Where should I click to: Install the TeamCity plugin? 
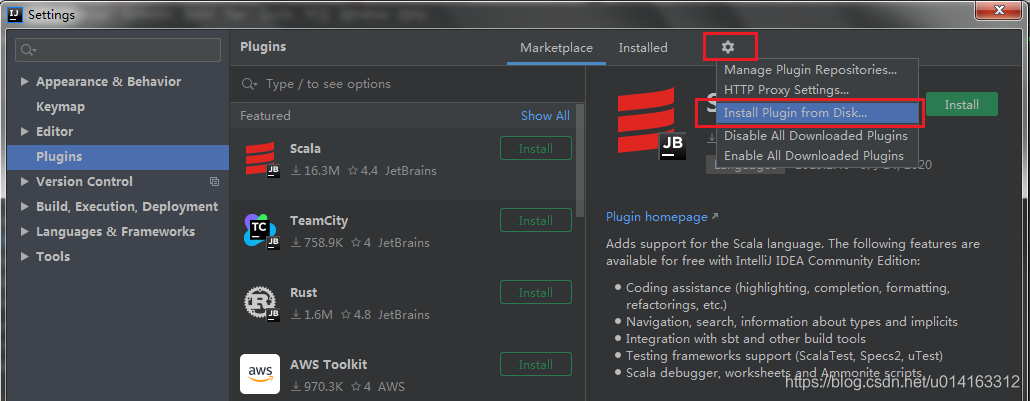coord(536,220)
